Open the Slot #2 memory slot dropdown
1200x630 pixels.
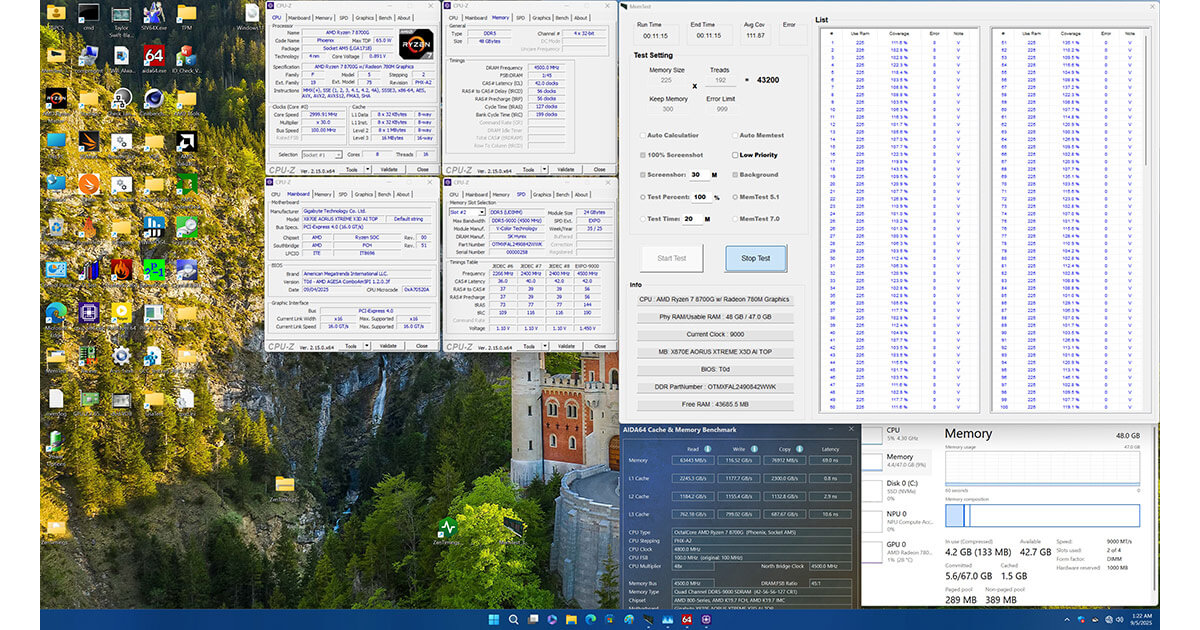(x=468, y=212)
